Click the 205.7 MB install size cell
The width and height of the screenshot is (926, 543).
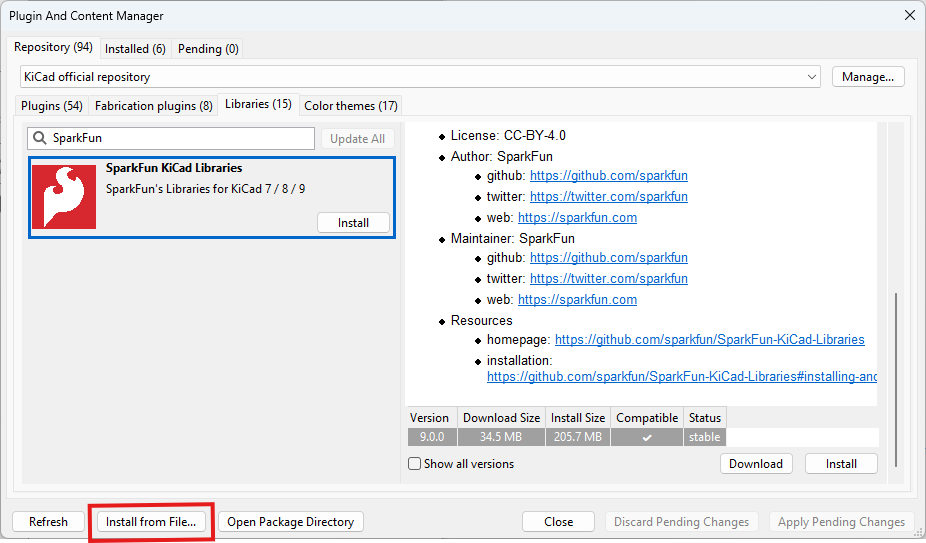click(578, 437)
